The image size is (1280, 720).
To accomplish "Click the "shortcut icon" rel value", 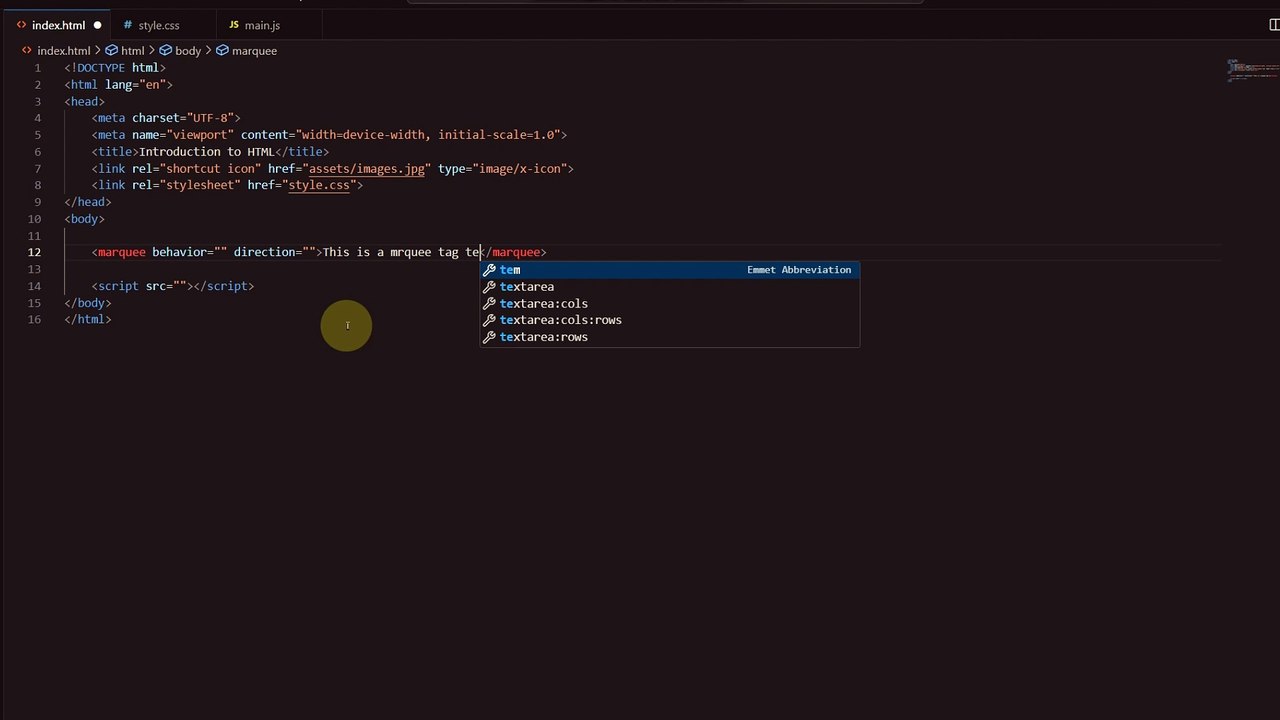I will click(x=210, y=169).
